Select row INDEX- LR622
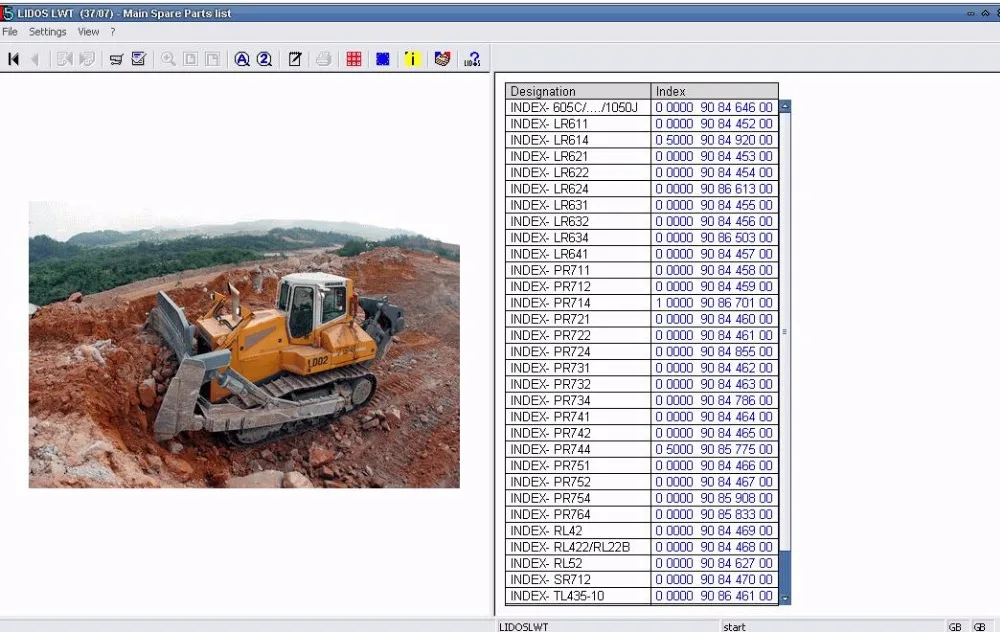This screenshot has width=1000, height=632. click(x=642, y=172)
